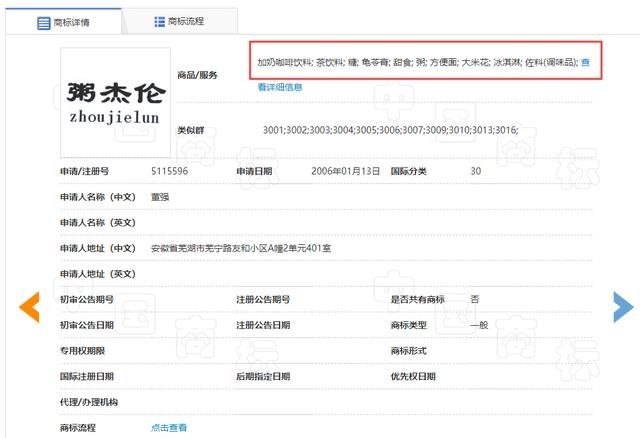Click the similar group codes 3001;3002 text
Image resolution: width=640 pixels, height=438 pixels.
coord(390,130)
